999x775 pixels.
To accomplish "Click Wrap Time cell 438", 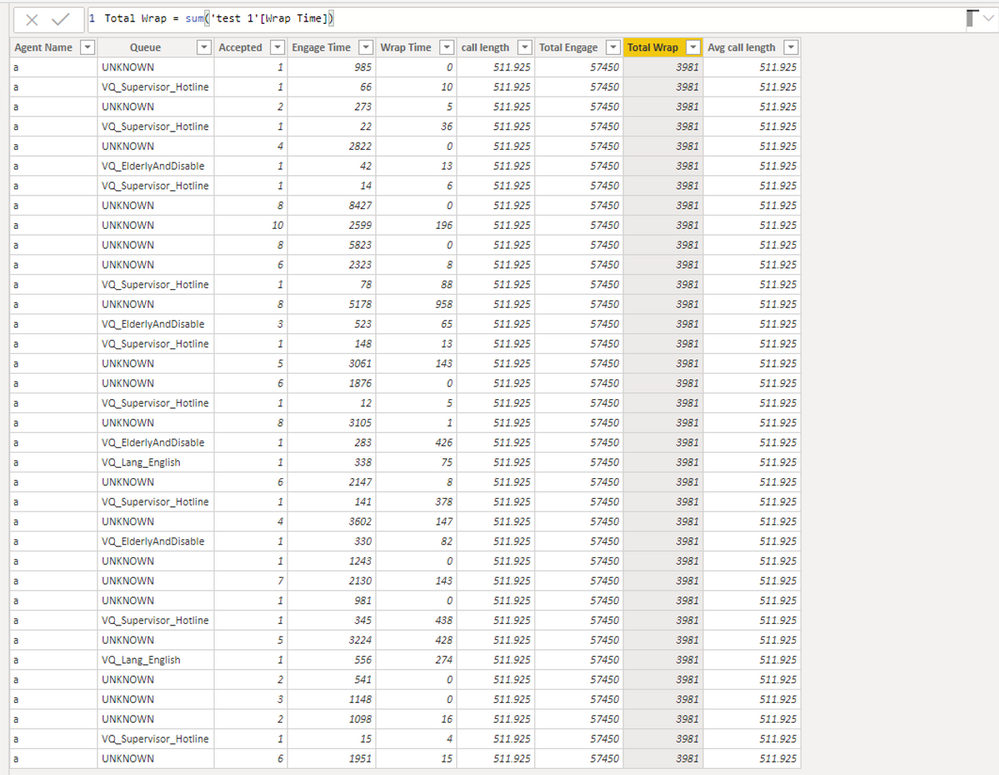I will click(x=416, y=620).
